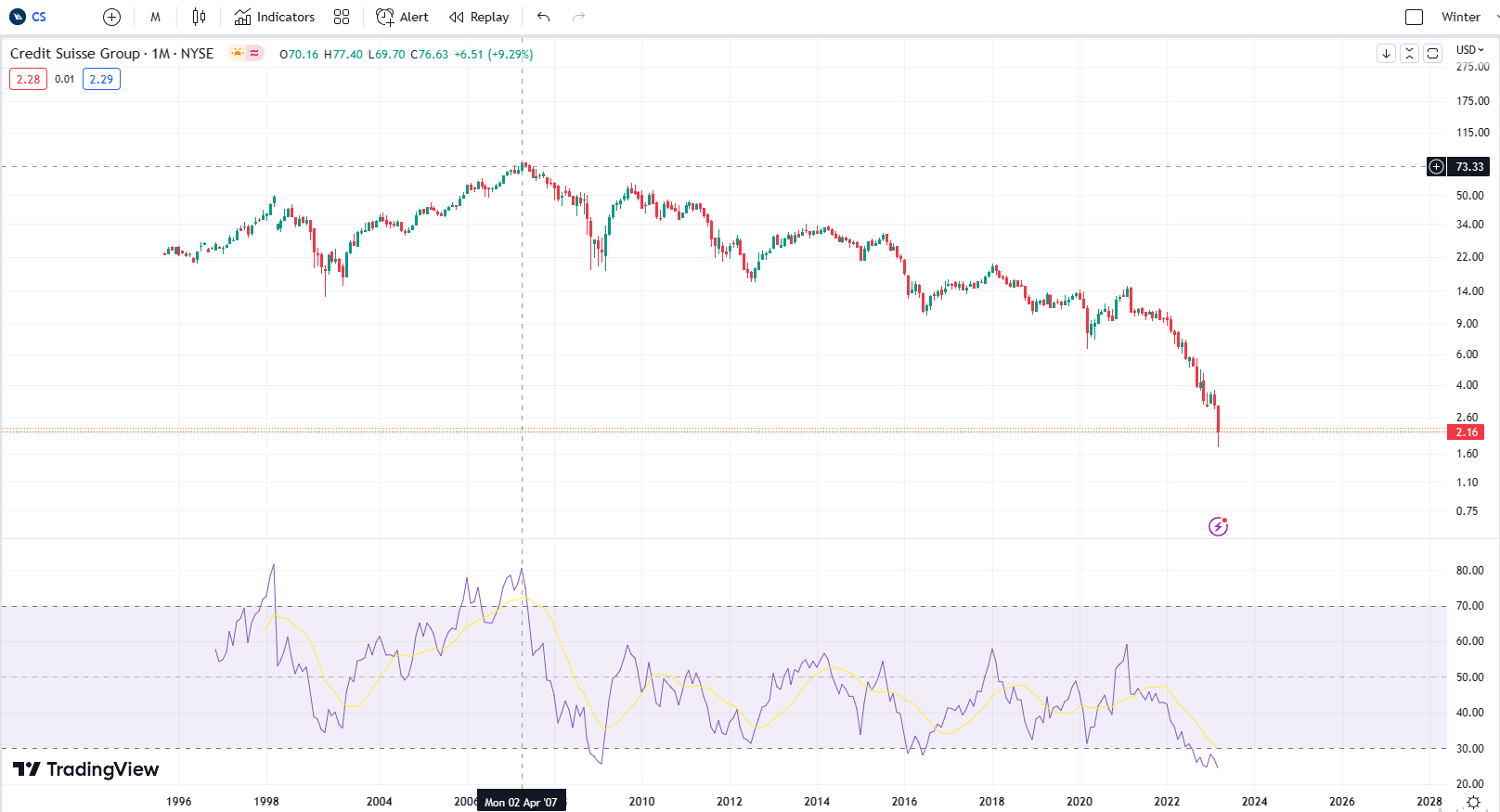Open the USD currency dropdown
Image resolution: width=1500 pixels, height=812 pixels.
pyautogui.click(x=1470, y=50)
